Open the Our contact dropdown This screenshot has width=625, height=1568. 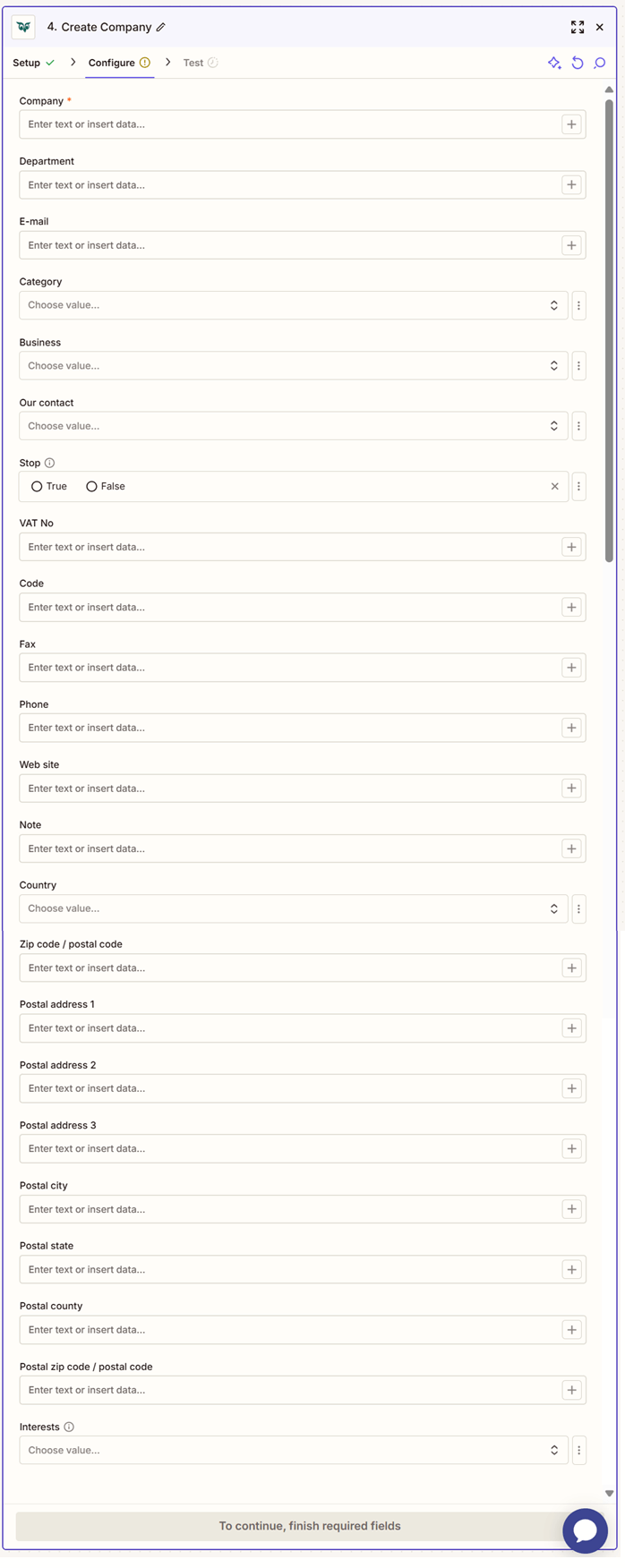tap(293, 426)
